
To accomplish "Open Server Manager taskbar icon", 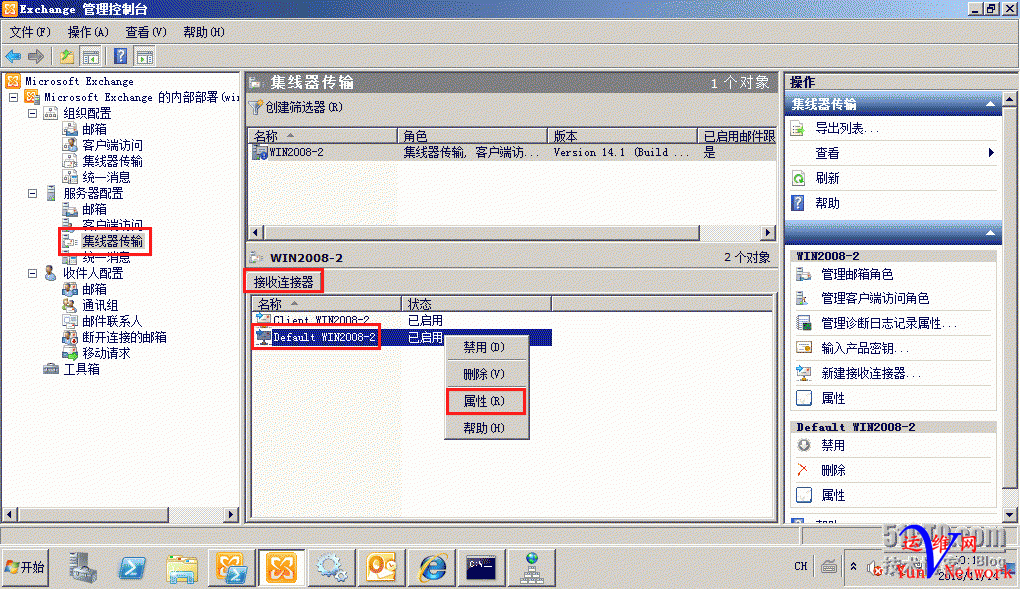I will click(x=83, y=568).
